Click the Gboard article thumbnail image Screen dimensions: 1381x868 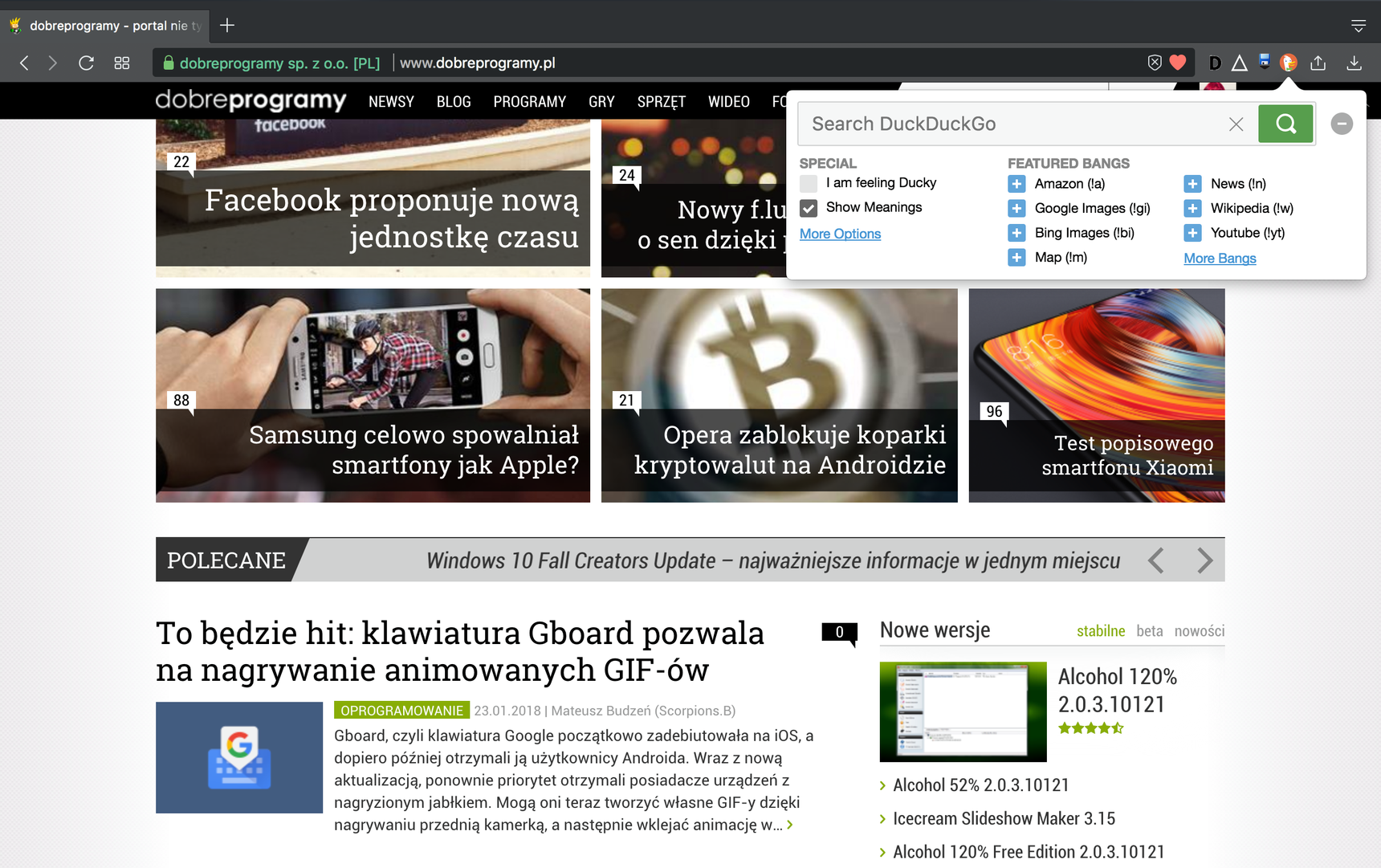(x=239, y=757)
